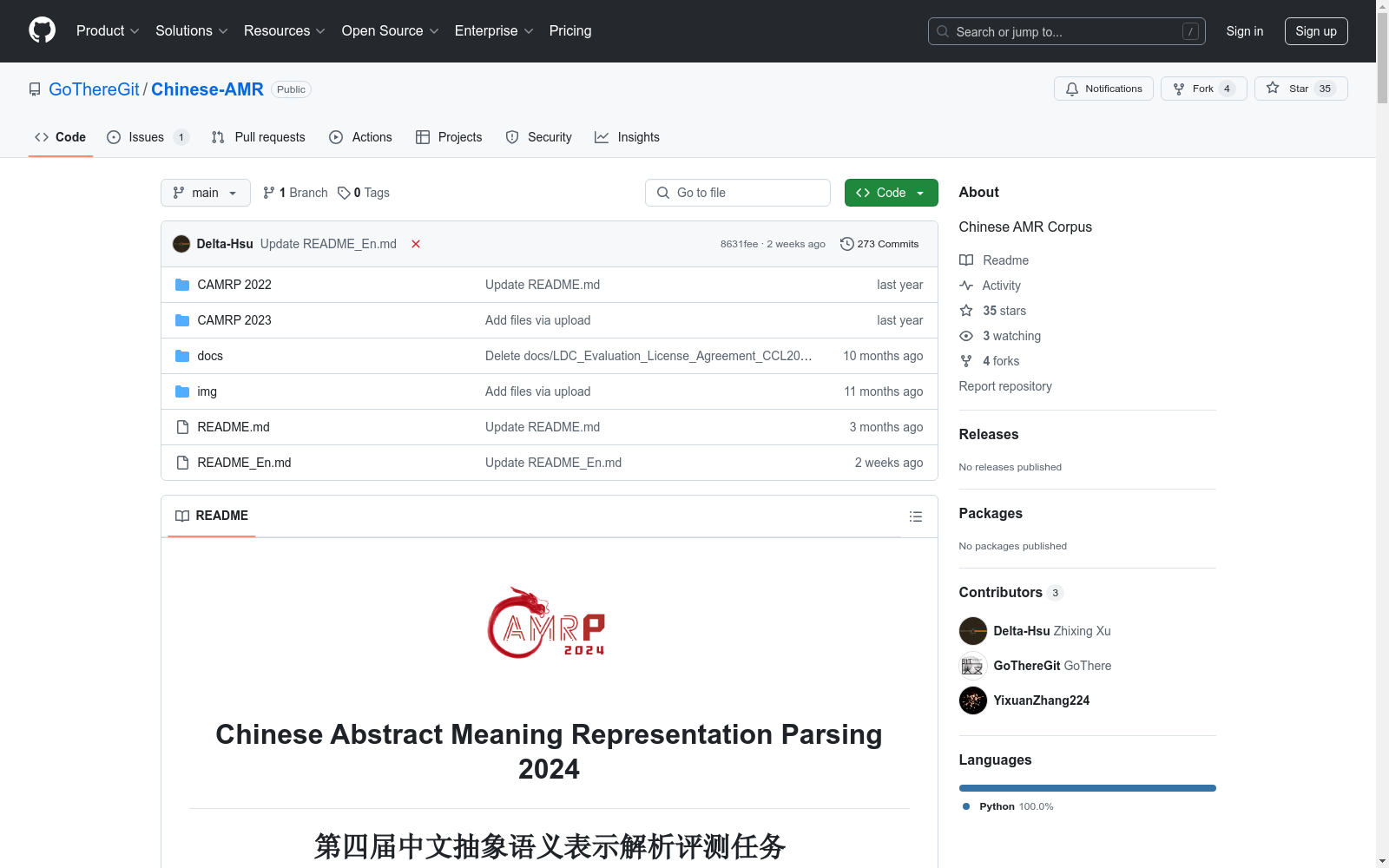The width and height of the screenshot is (1389, 868).
Task: Open the 'Delete docs/LDC_Evaluation...' commit message
Action: pos(648,356)
